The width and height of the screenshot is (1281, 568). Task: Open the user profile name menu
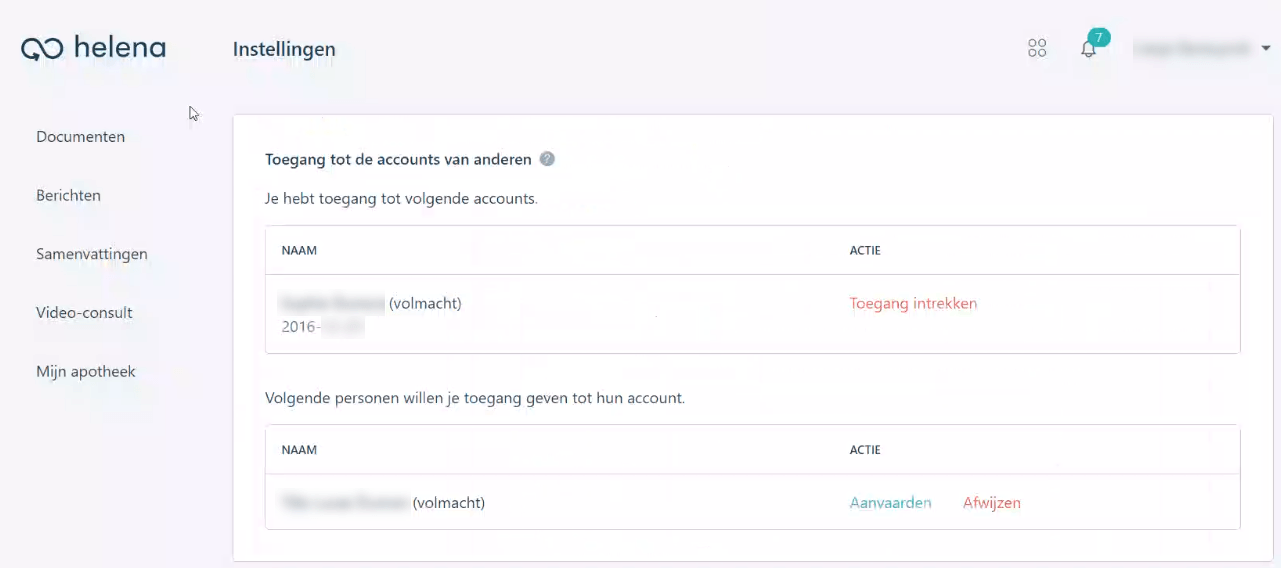coord(1190,48)
